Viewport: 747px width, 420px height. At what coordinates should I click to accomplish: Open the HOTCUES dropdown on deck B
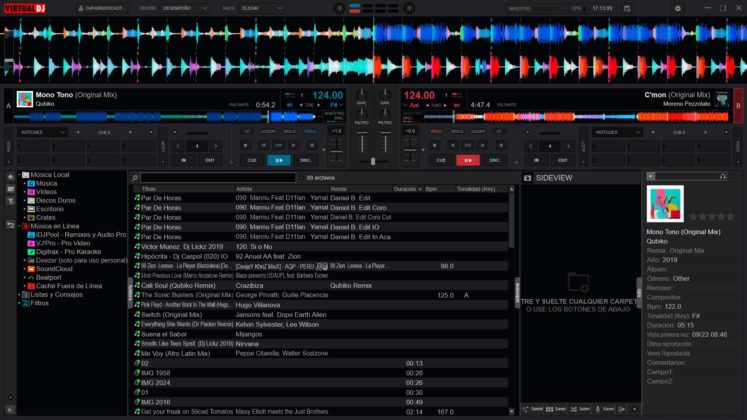pyautogui.click(x=617, y=132)
